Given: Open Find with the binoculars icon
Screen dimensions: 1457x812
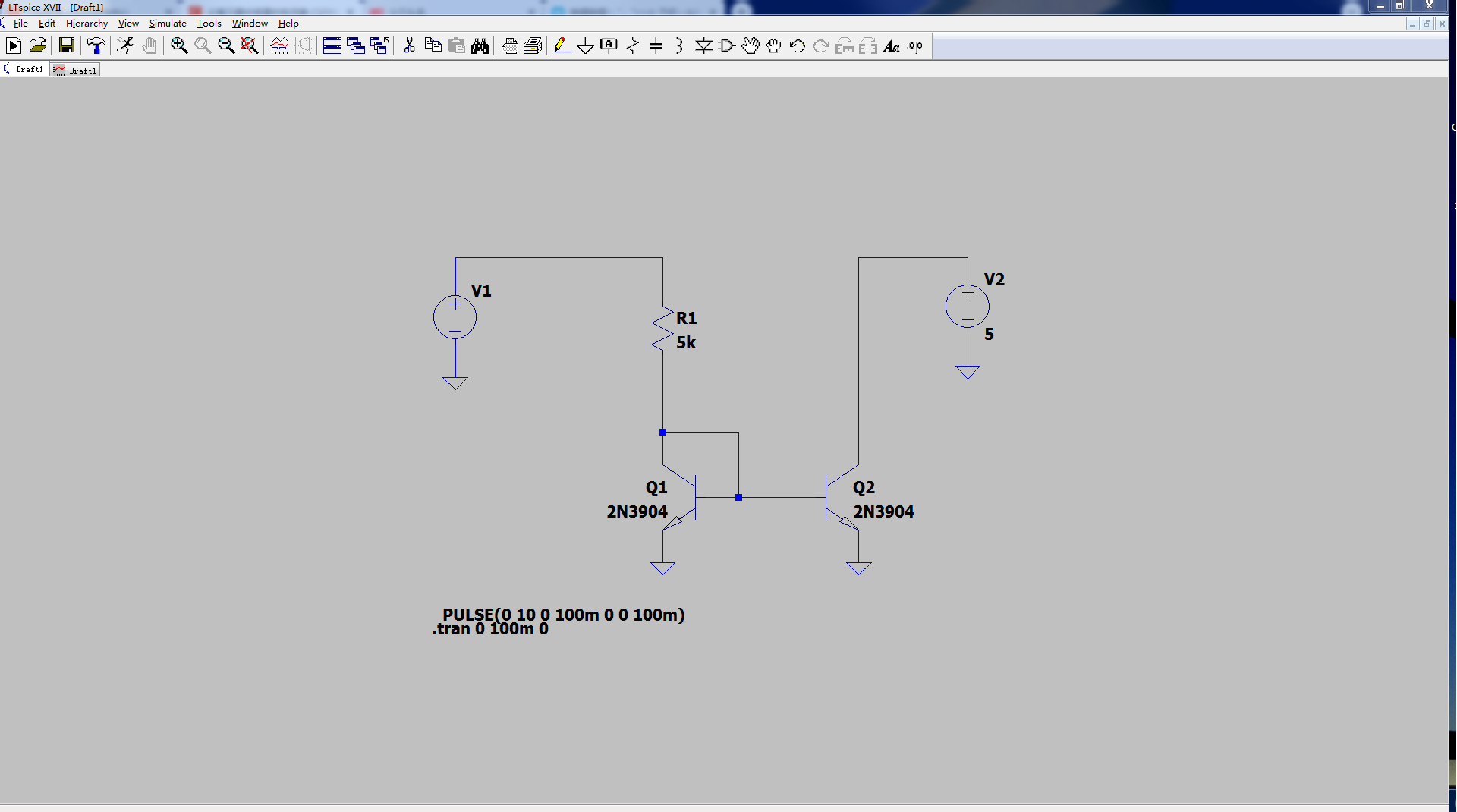Looking at the screenshot, I should pyautogui.click(x=480, y=46).
